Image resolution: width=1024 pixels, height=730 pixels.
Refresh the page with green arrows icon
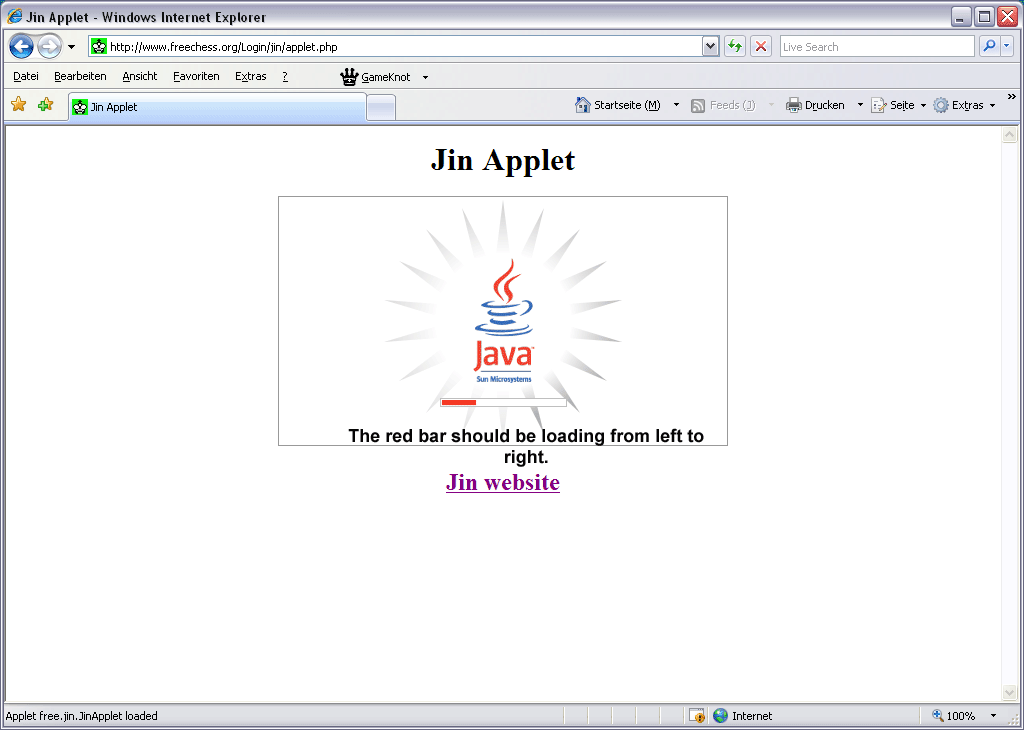pyautogui.click(x=735, y=46)
